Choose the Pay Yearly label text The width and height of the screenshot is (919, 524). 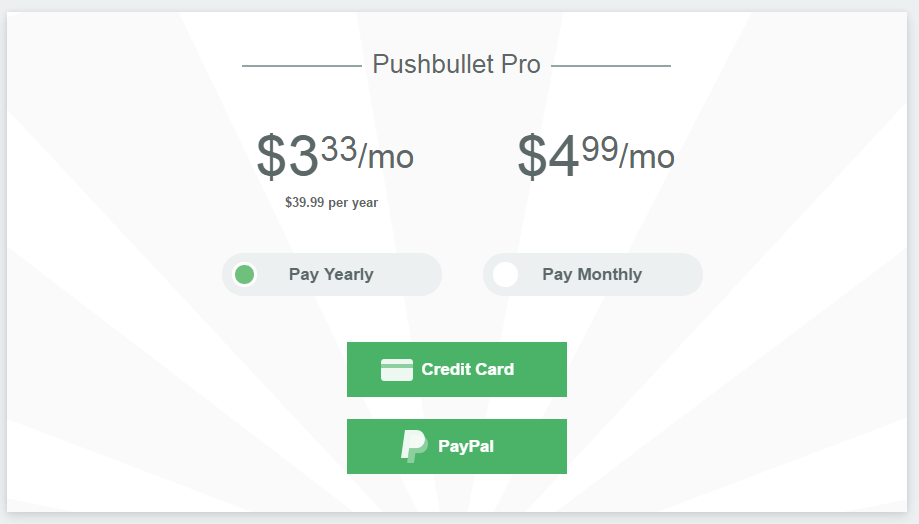(331, 274)
